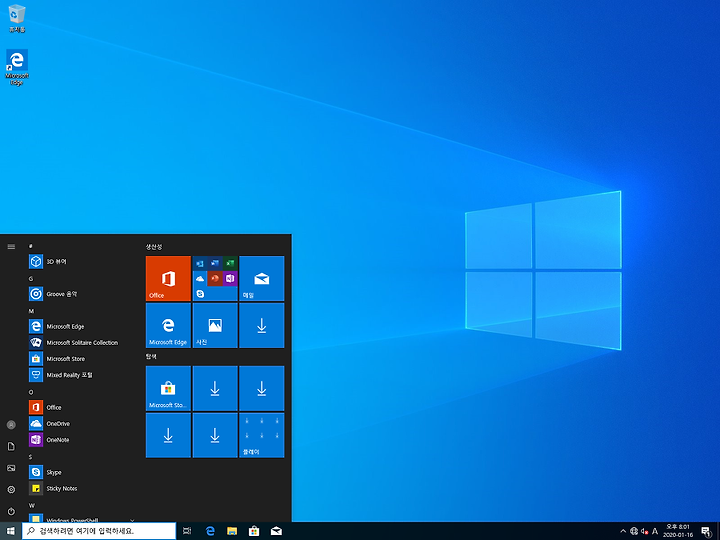Click the # section header
The image size is (720, 540).
pos(30,246)
